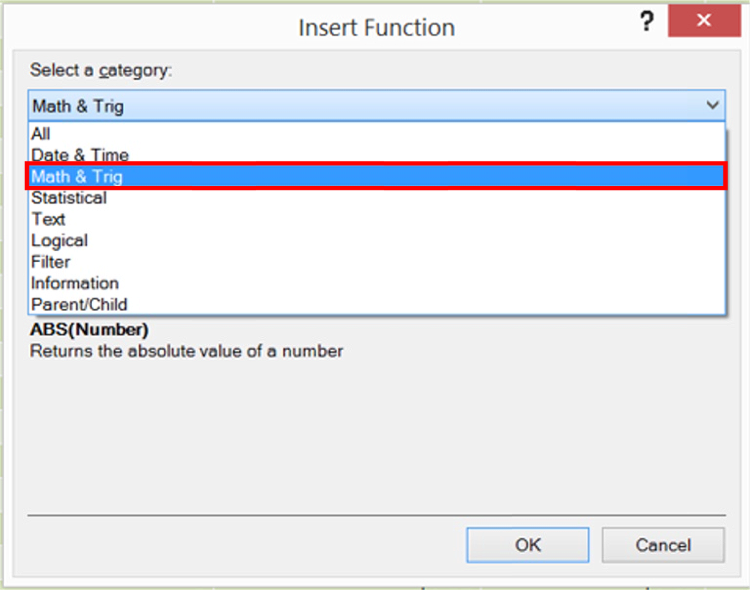
Task: Click the Math & Trig combo box field
Action: 360,105
